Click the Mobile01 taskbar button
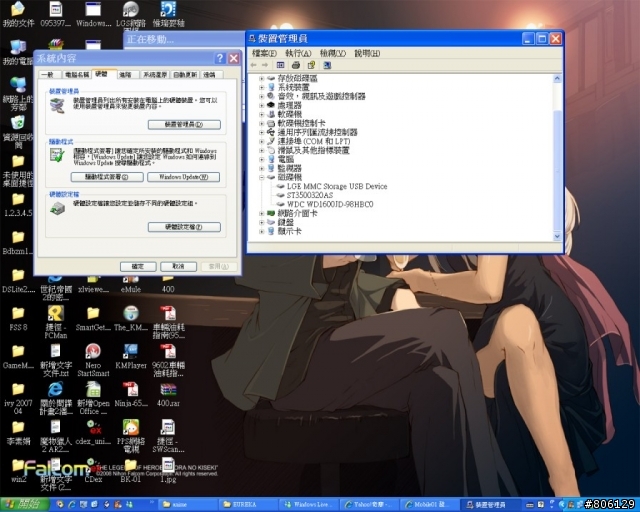 (430, 505)
